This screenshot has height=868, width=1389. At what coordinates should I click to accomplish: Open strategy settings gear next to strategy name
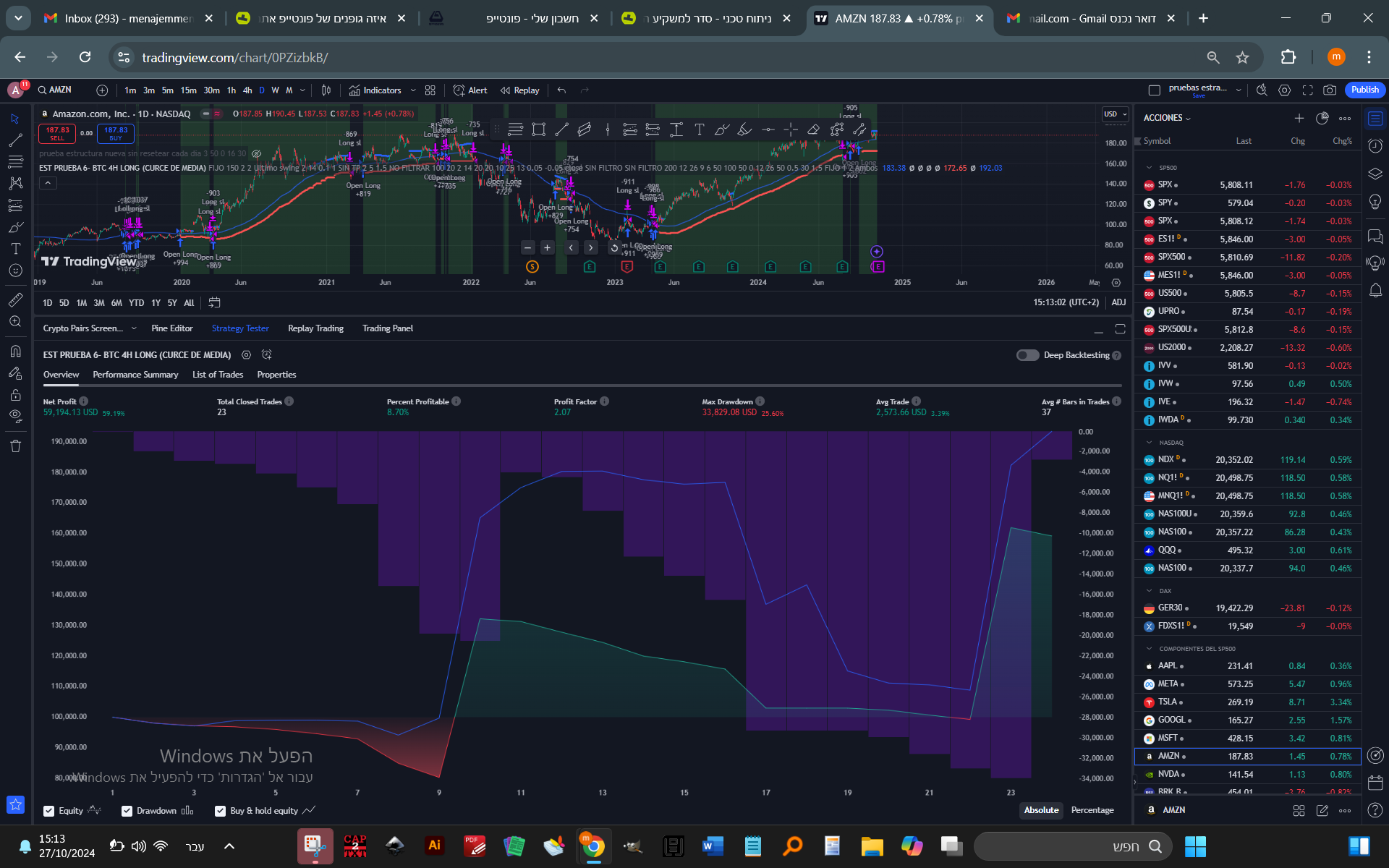point(246,355)
